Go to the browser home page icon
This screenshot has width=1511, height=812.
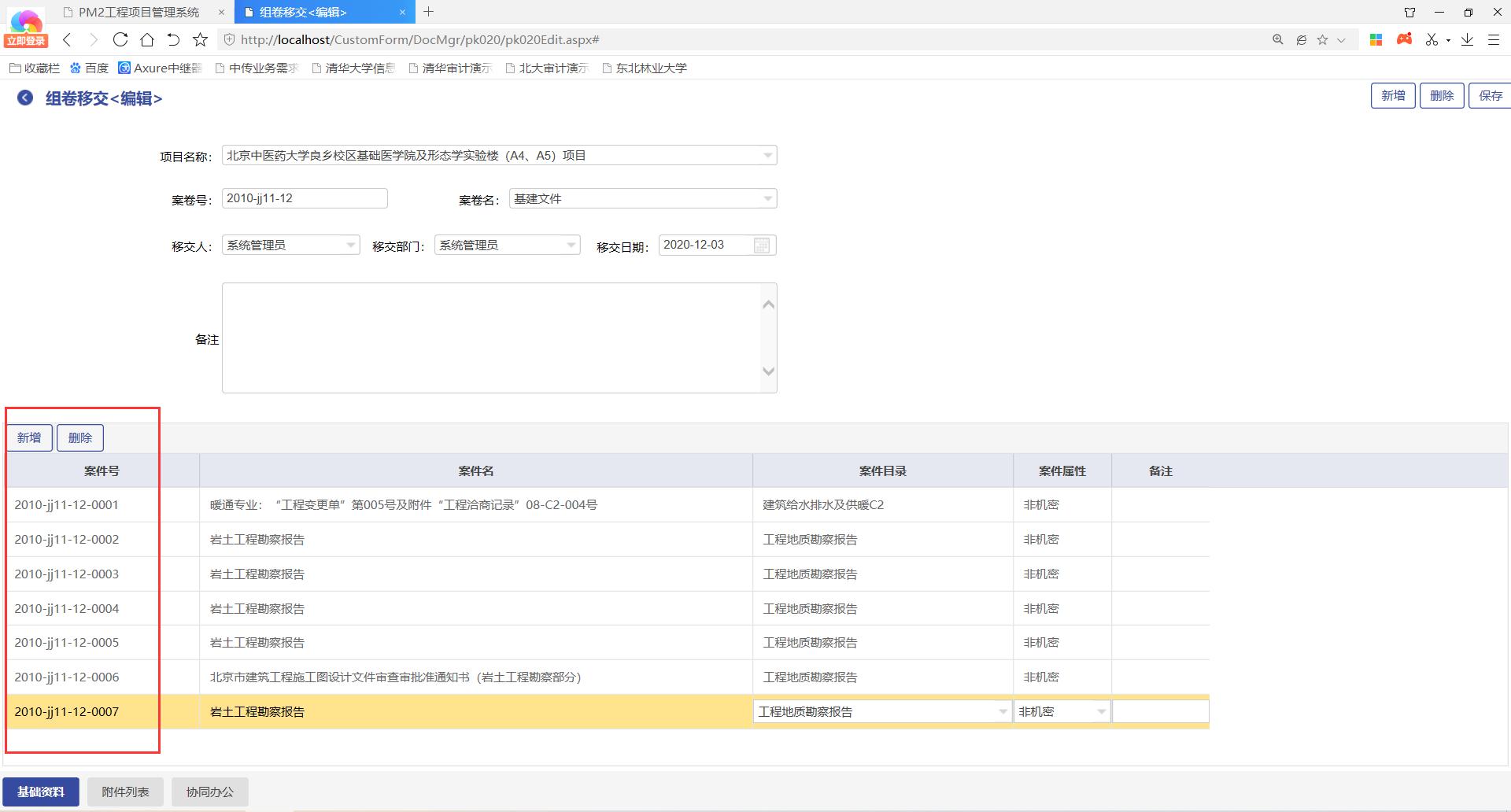[x=147, y=39]
